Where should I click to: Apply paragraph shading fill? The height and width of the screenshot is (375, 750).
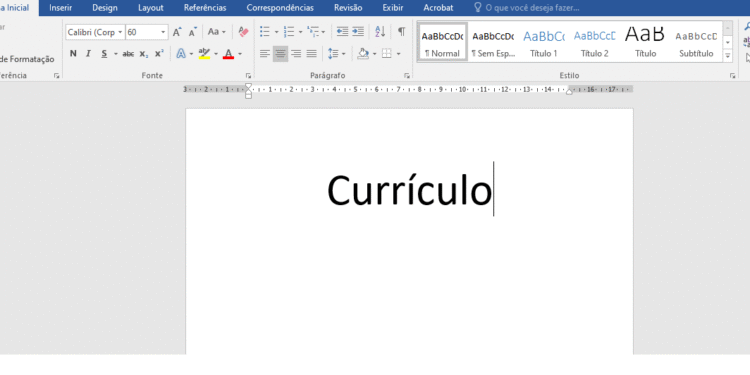(363, 54)
